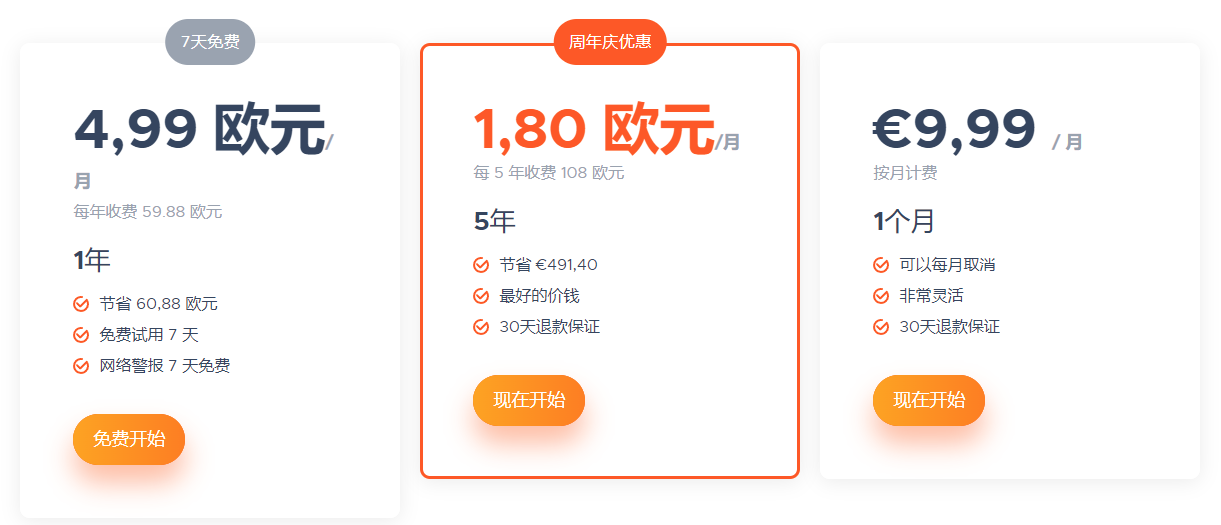Click the 周年庆优惠 badge
The width and height of the screenshot is (1221, 525).
click(610, 42)
